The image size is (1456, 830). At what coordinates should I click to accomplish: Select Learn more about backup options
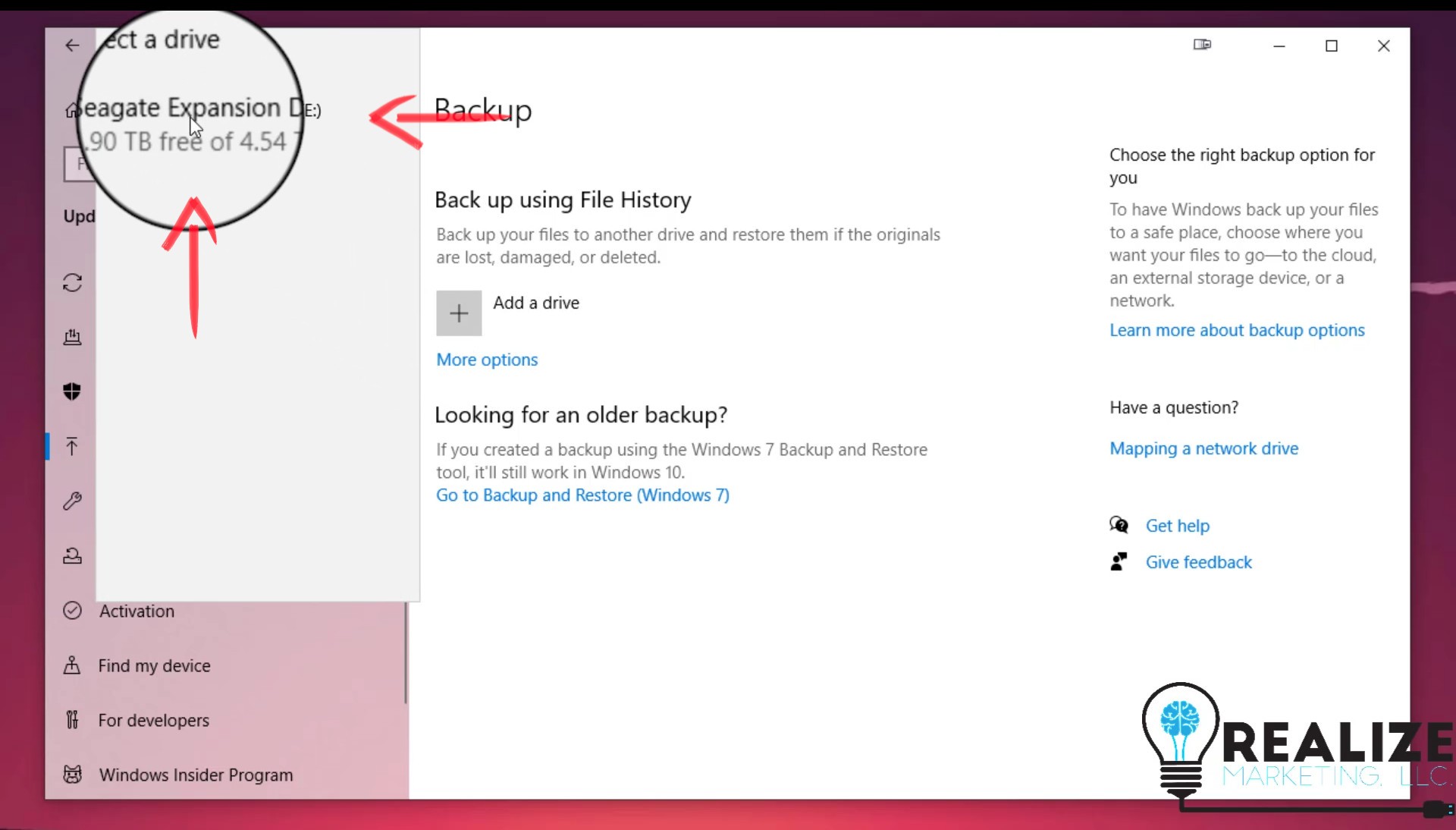click(x=1236, y=329)
